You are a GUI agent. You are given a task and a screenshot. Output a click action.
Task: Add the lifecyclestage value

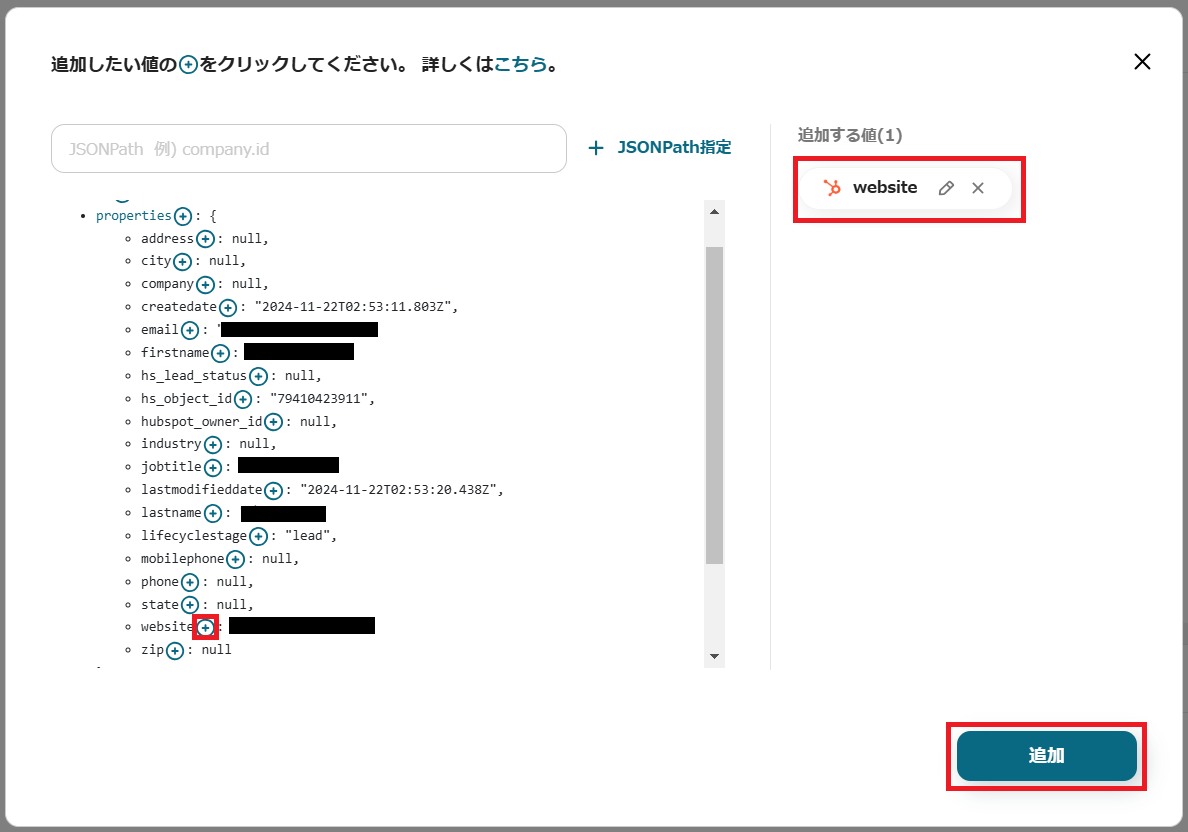[x=258, y=536]
